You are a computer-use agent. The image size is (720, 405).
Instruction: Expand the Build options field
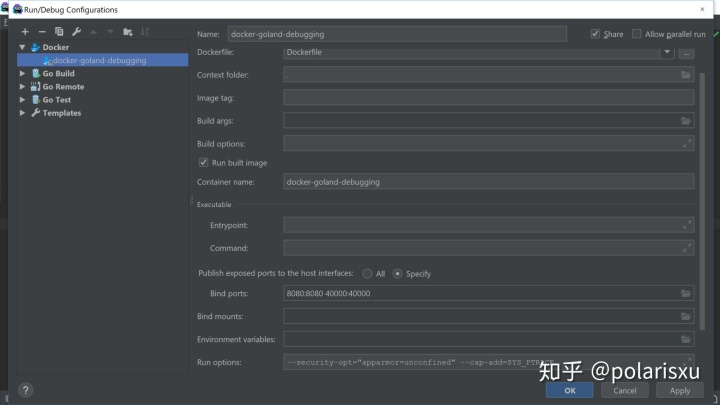click(686, 144)
